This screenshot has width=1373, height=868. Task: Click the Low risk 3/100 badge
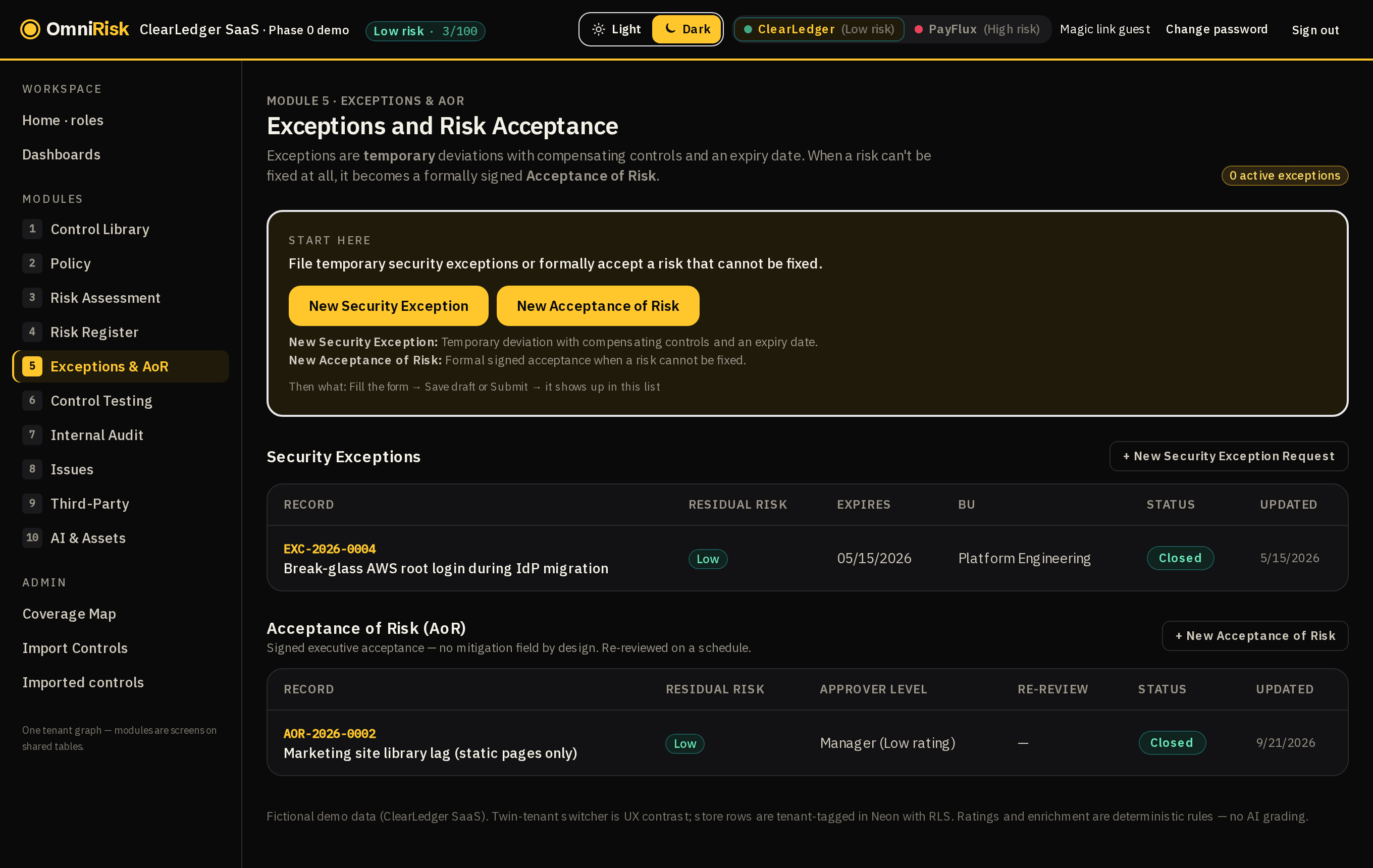[x=426, y=31]
